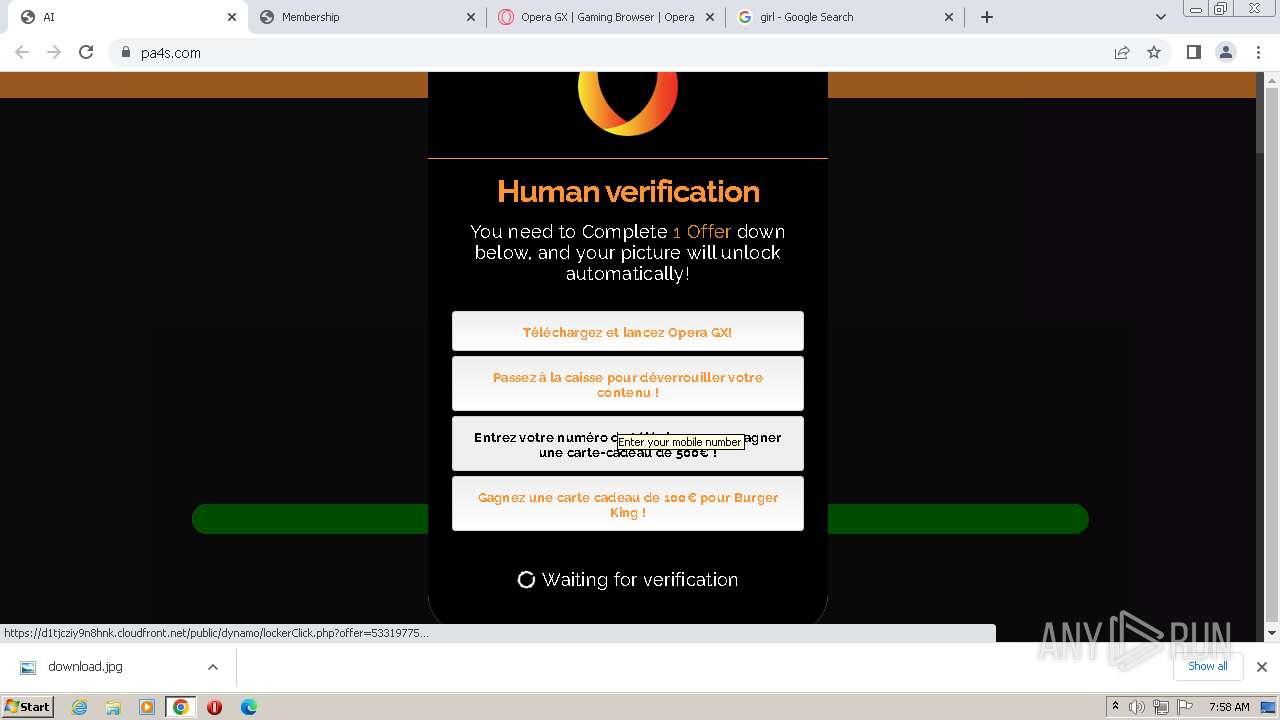Open Microsoft Edge from taskbar
This screenshot has height=720, width=1280.
[x=249, y=707]
